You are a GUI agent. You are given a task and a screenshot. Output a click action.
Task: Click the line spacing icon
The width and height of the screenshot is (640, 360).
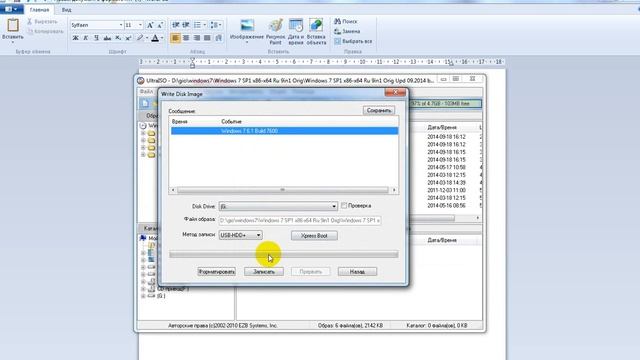click(214, 25)
